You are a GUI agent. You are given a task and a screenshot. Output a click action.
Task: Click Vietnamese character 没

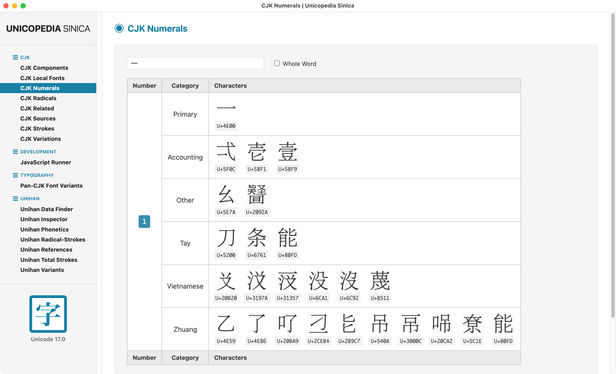pos(318,280)
